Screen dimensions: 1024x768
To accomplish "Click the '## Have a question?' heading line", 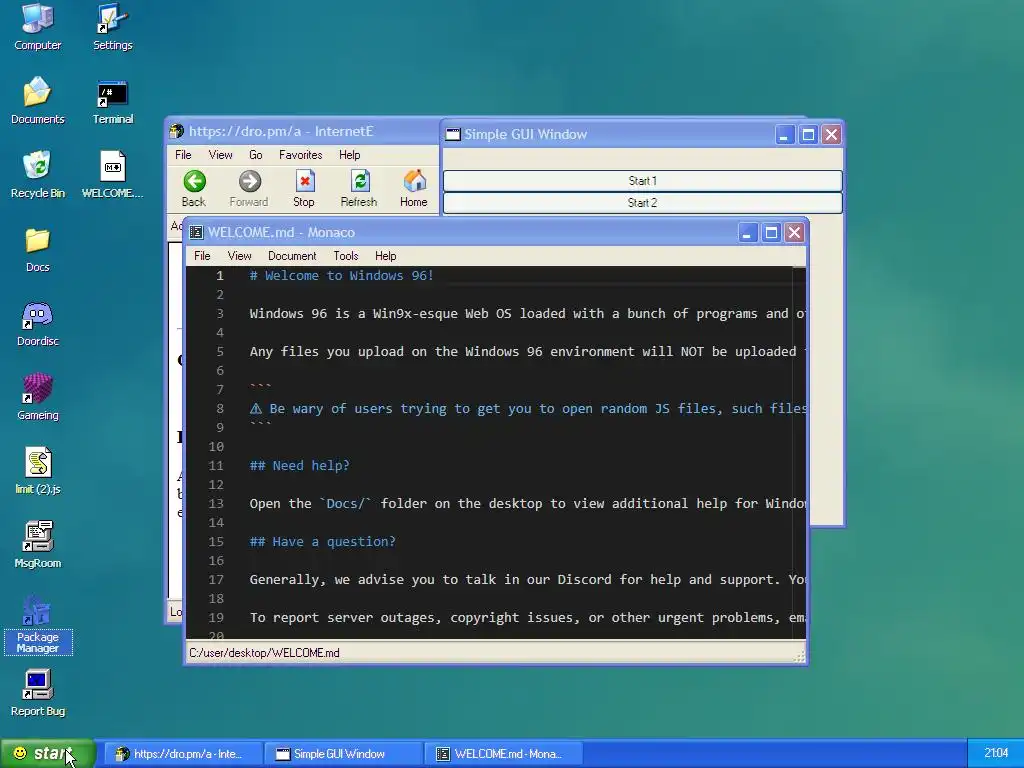I will 323,541.
